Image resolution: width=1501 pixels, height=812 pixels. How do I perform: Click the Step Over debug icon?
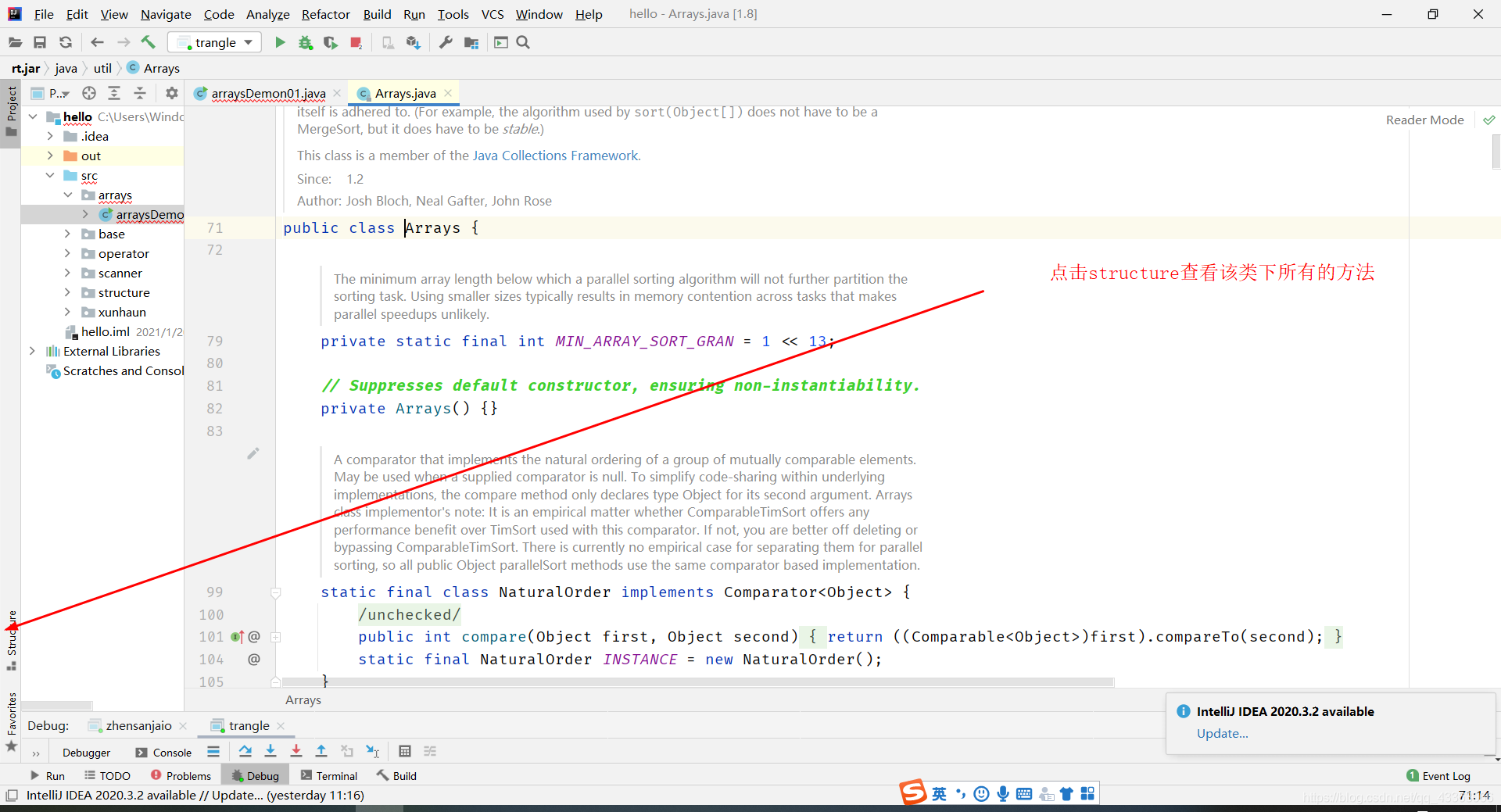pos(245,751)
